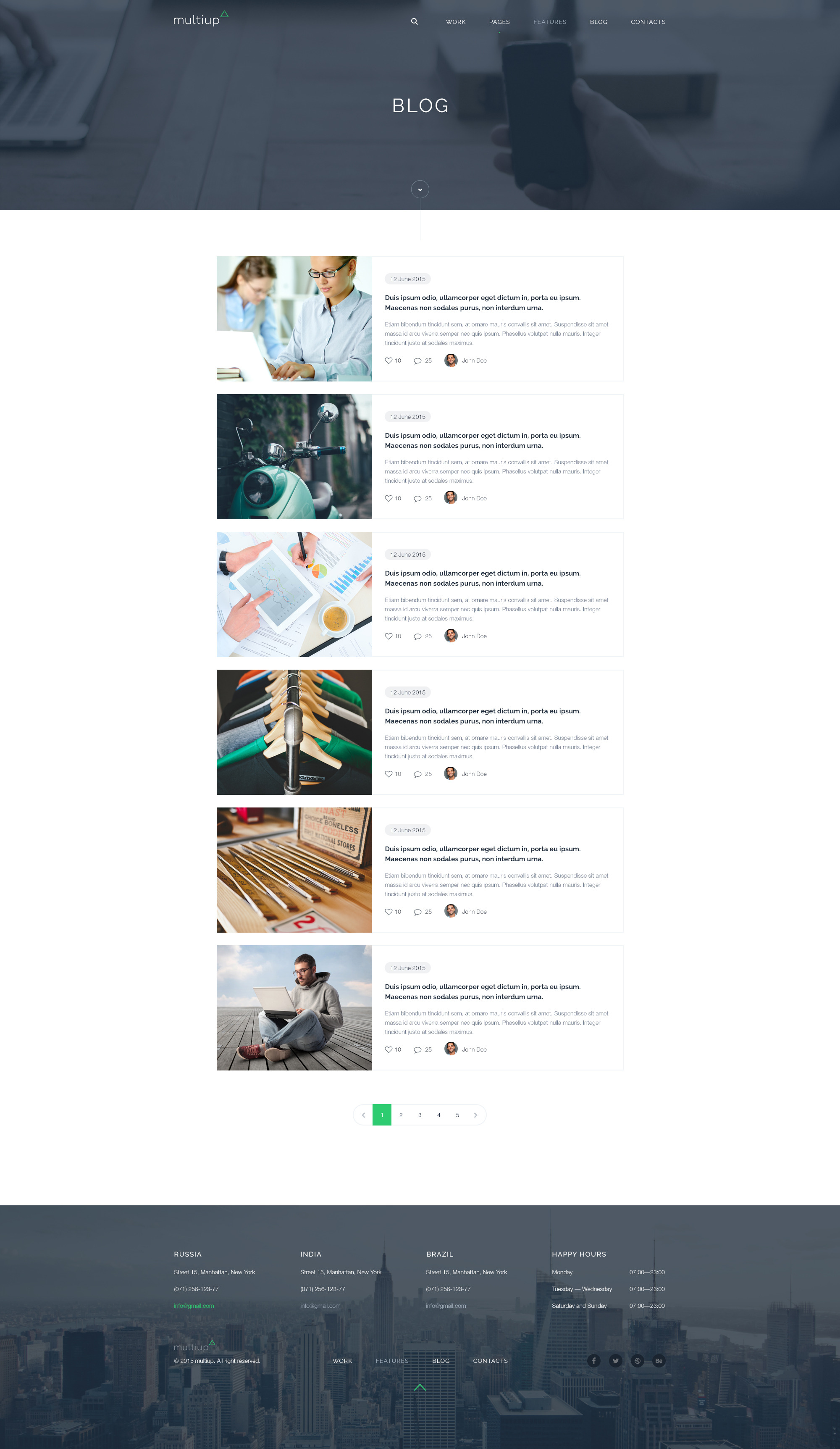
Task: Click the CONTACTS link in footer
Action: (491, 1360)
